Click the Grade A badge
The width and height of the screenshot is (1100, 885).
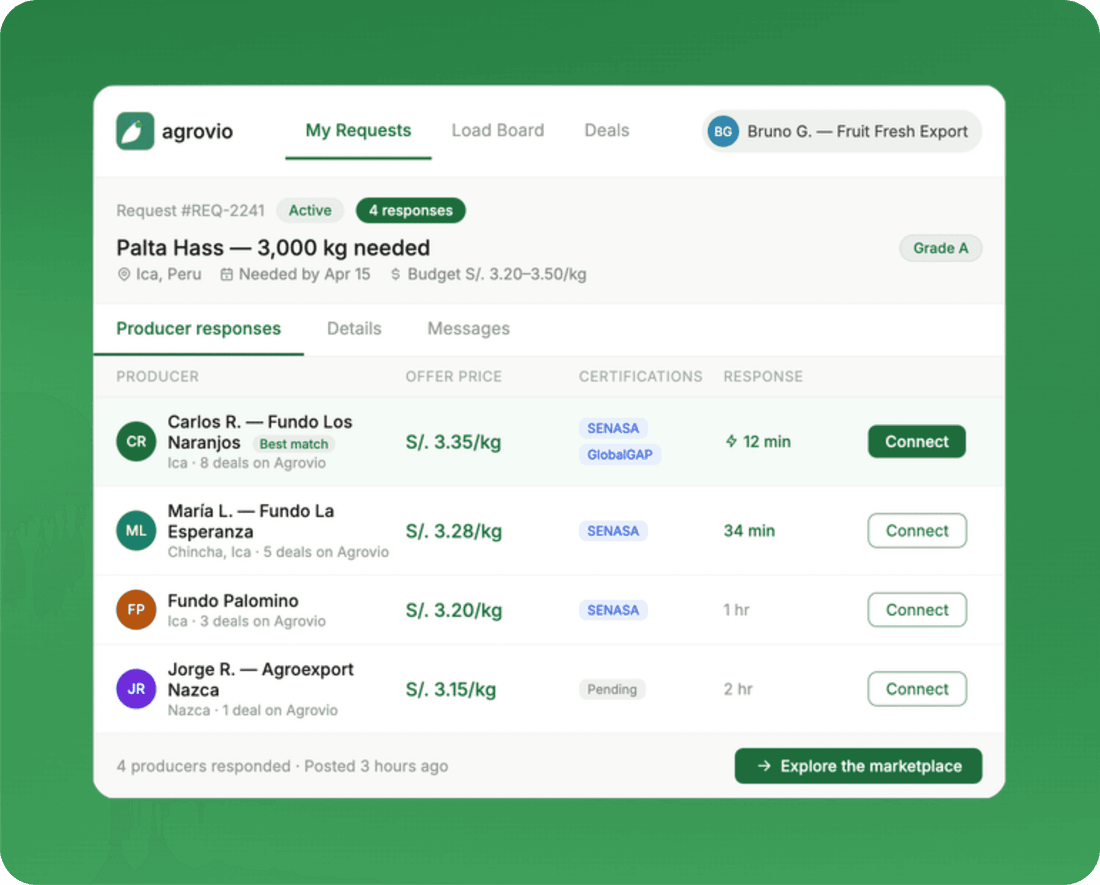(x=940, y=248)
